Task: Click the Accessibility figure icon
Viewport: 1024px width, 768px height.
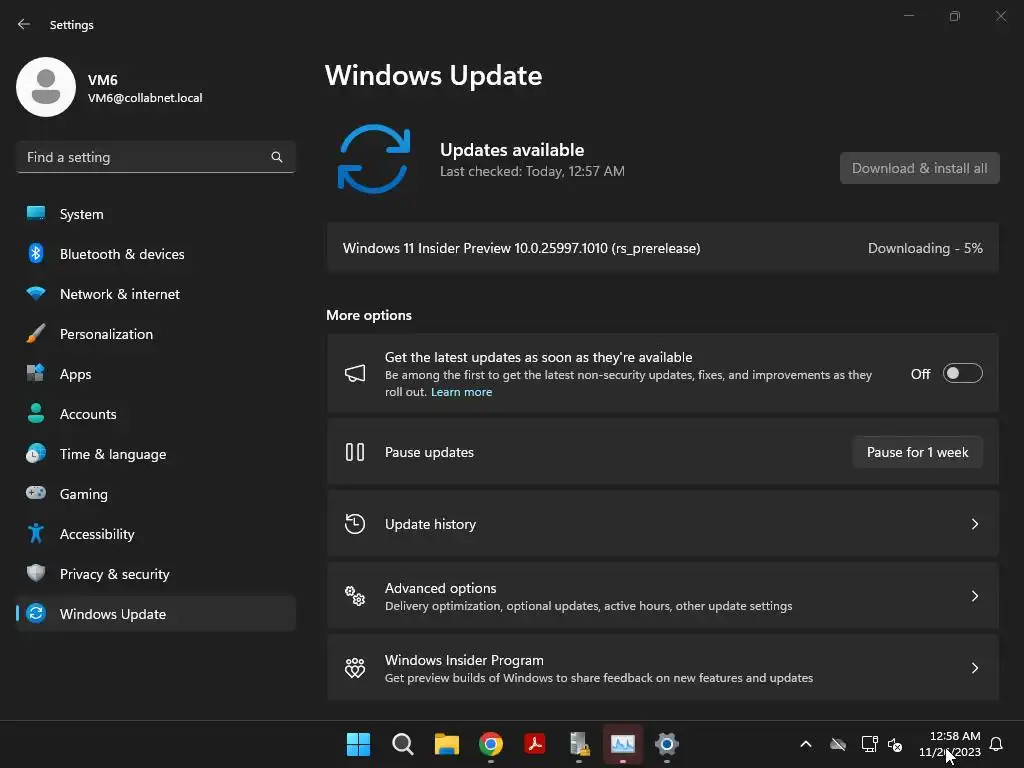Action: point(36,534)
